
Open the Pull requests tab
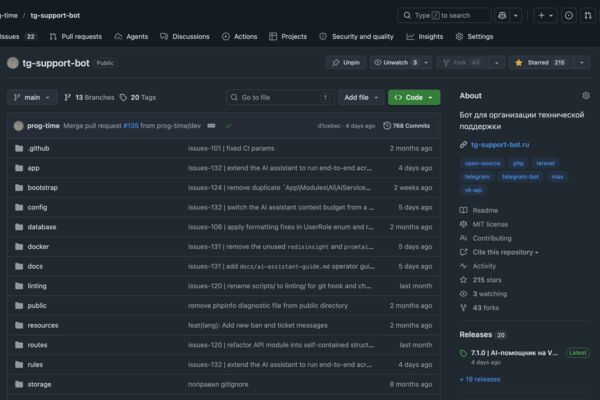76,37
